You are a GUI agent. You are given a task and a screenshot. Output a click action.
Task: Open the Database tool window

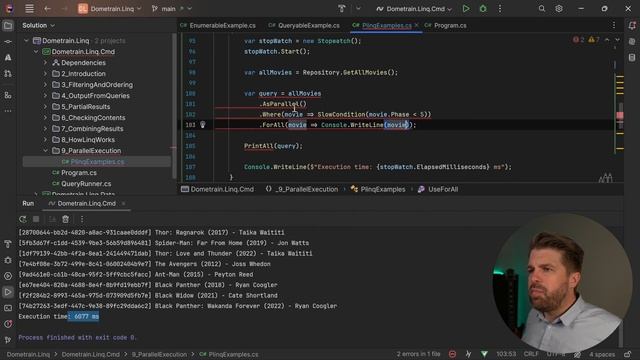(632, 58)
